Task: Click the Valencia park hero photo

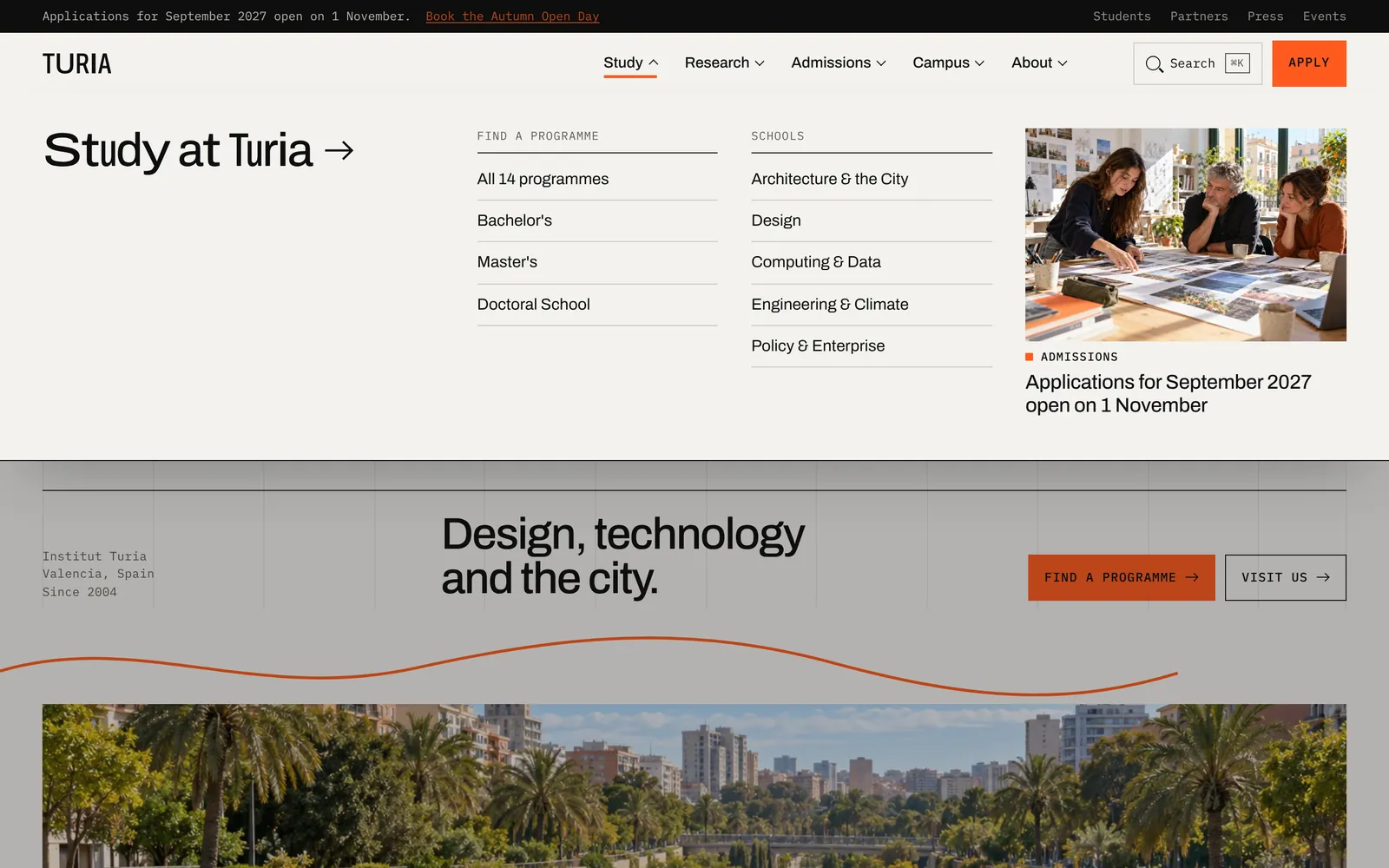Action: point(694,786)
